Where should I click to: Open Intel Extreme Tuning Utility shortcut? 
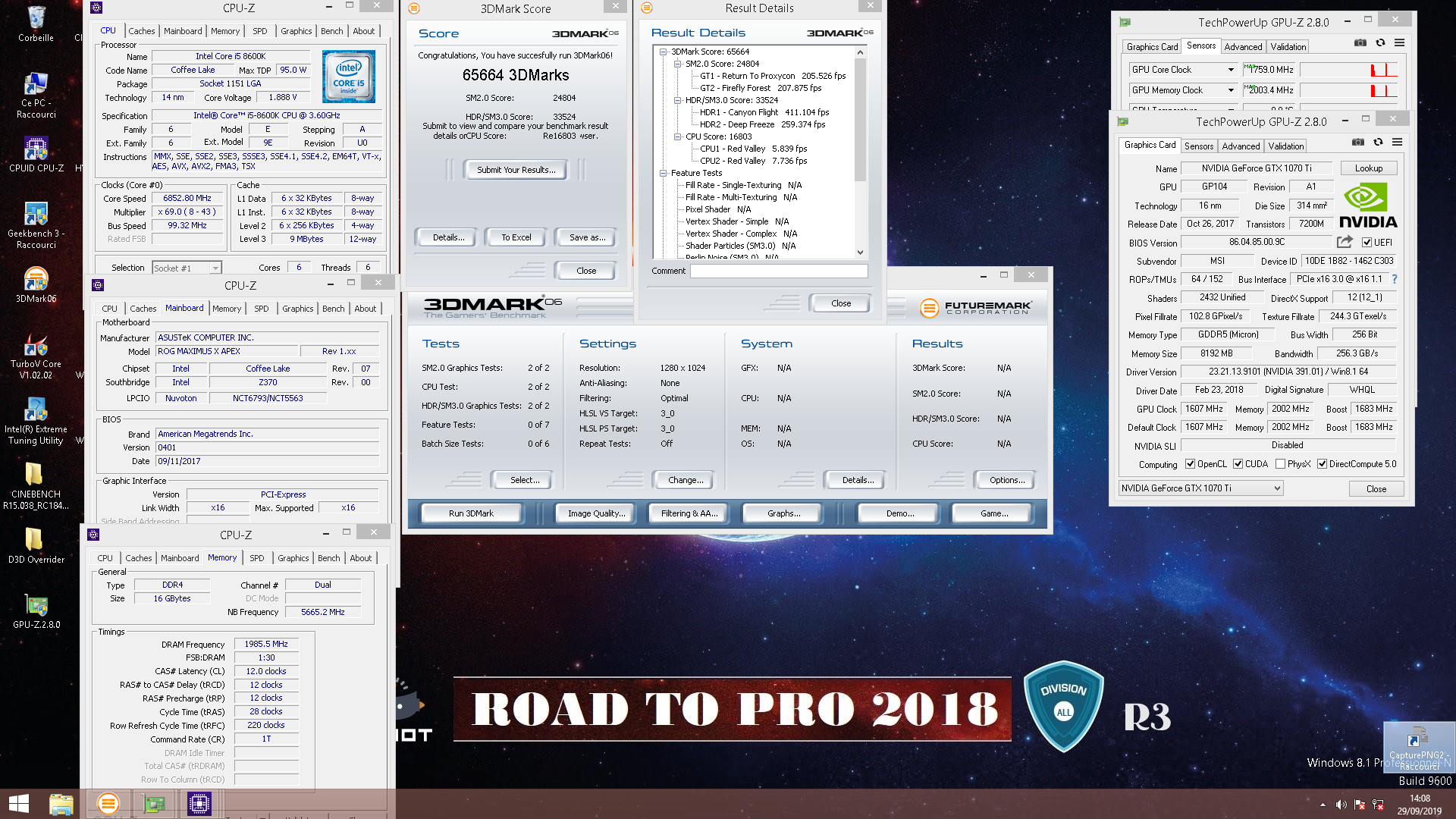point(36,422)
